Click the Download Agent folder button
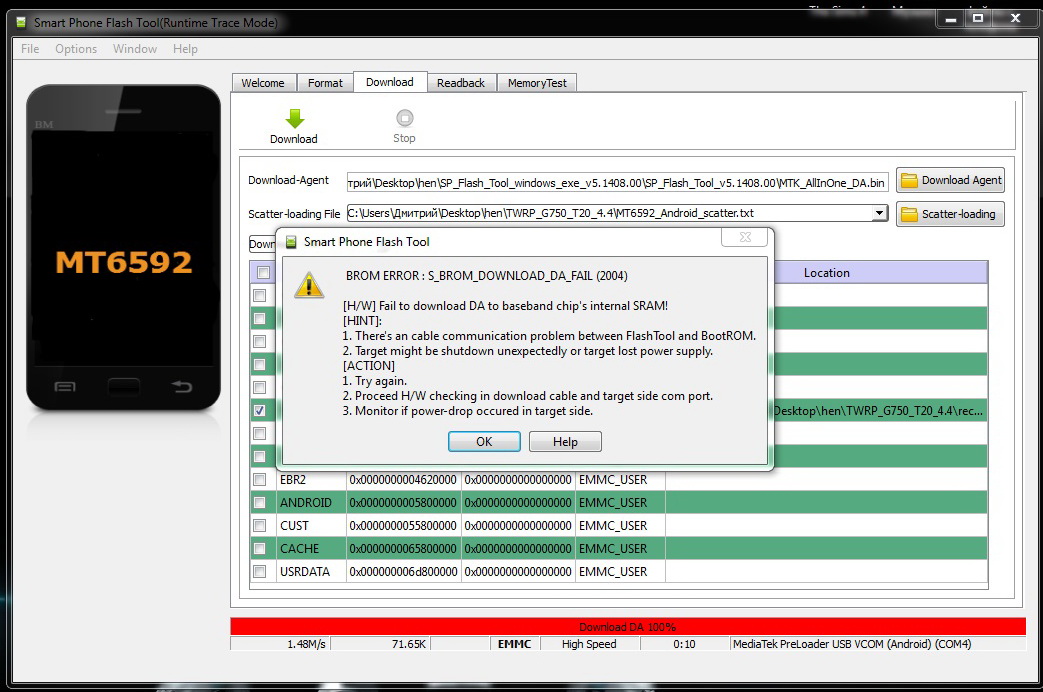 click(x=950, y=180)
